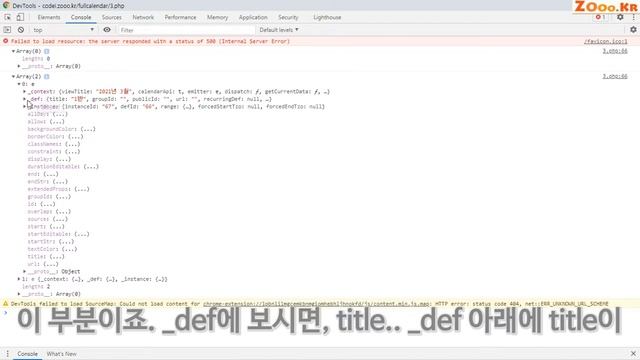Switch to the Security tab
The width and height of the screenshot is (640, 360).
coord(288,17)
